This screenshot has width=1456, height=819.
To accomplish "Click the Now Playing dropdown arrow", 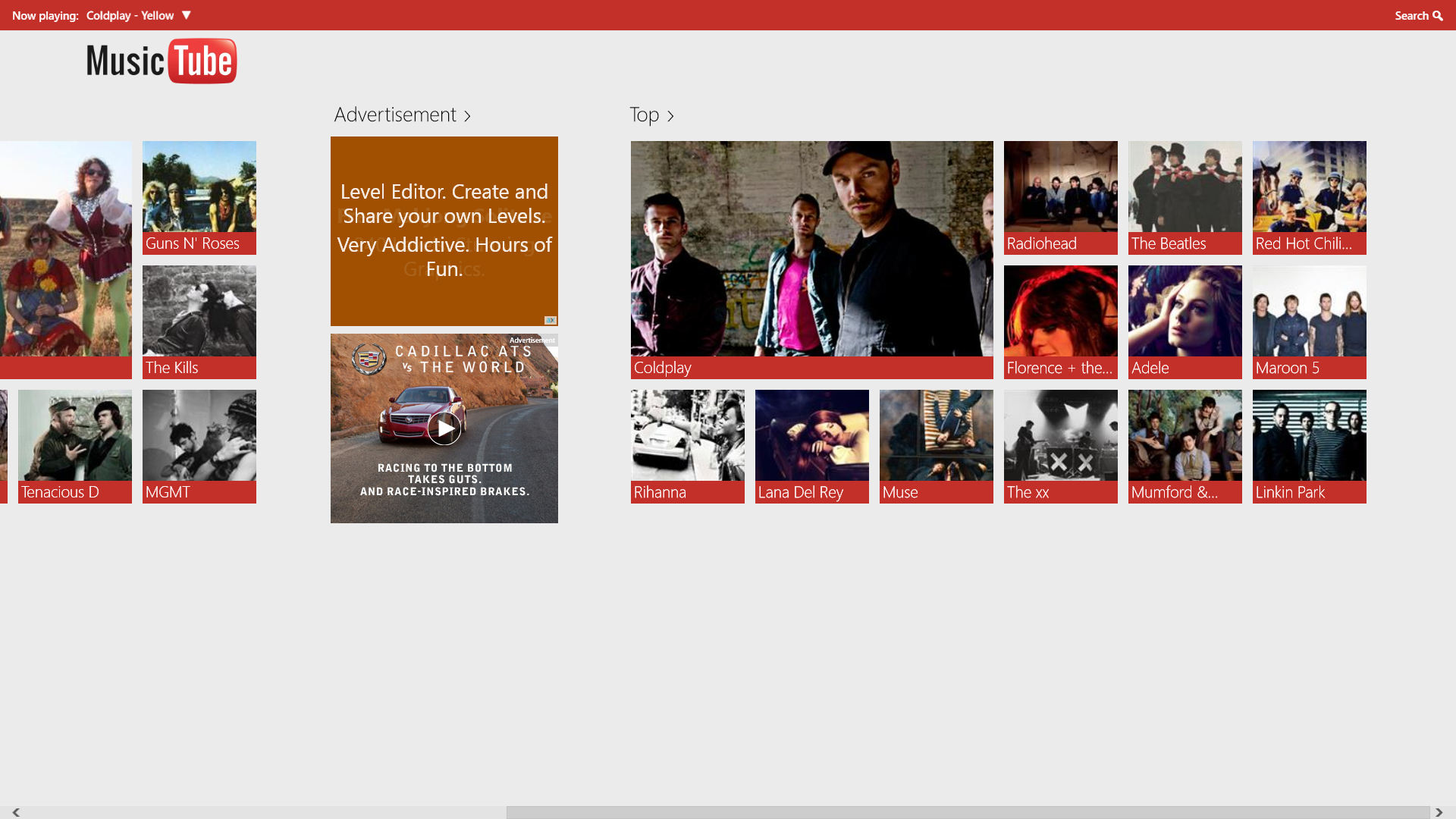I will [x=186, y=15].
